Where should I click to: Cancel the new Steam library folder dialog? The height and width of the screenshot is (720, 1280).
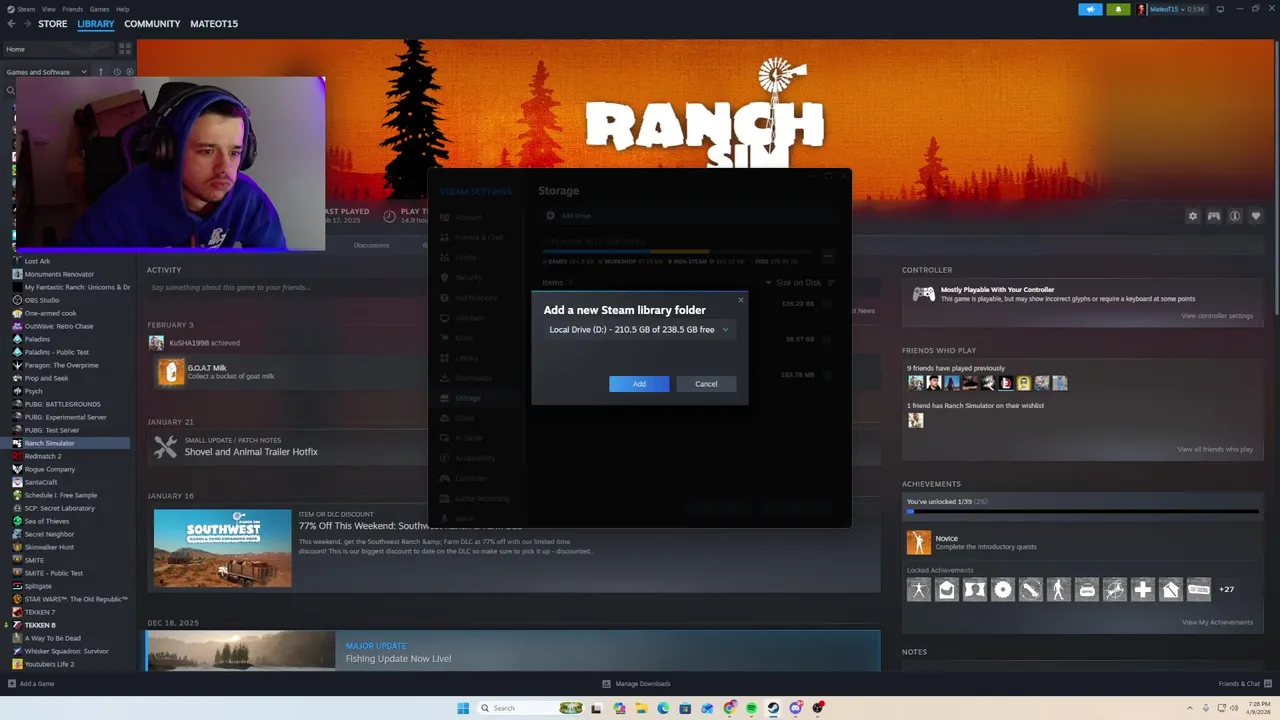coord(706,384)
